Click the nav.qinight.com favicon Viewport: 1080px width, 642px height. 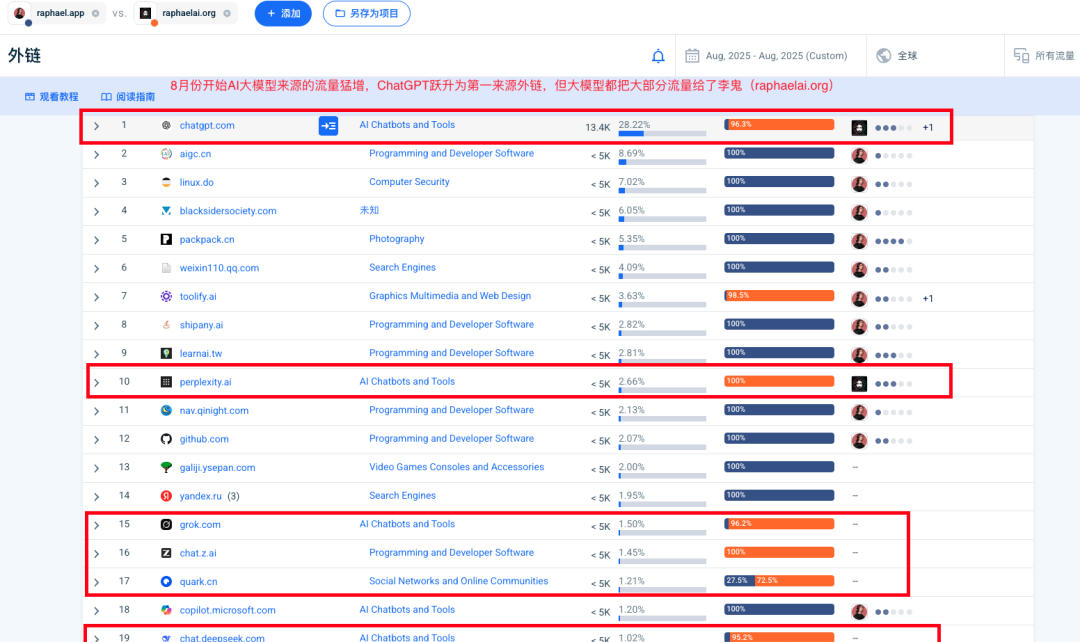pos(166,411)
